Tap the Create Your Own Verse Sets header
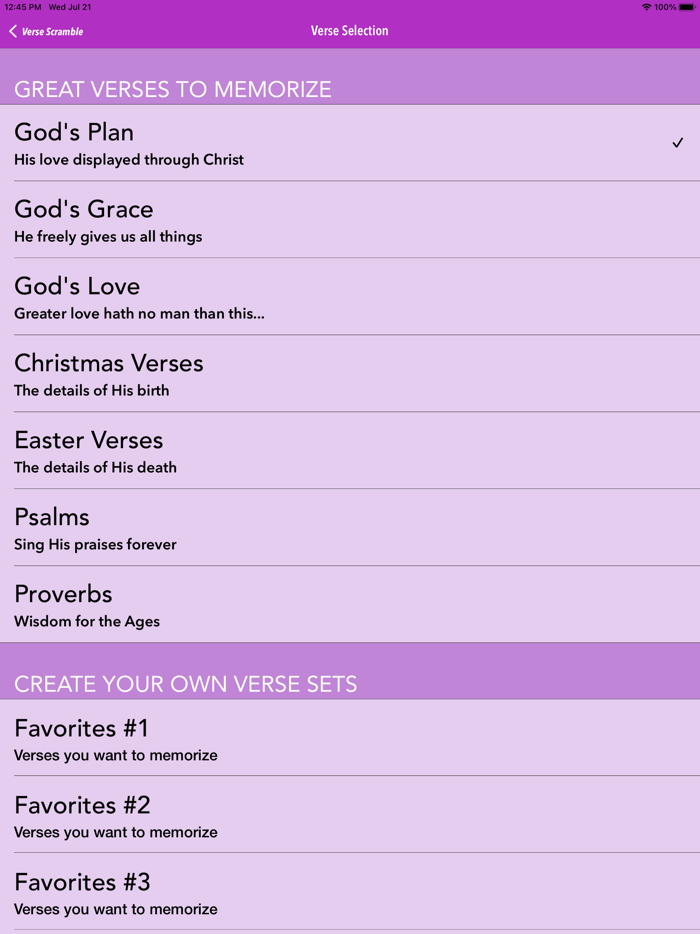Image resolution: width=700 pixels, height=934 pixels. (185, 684)
